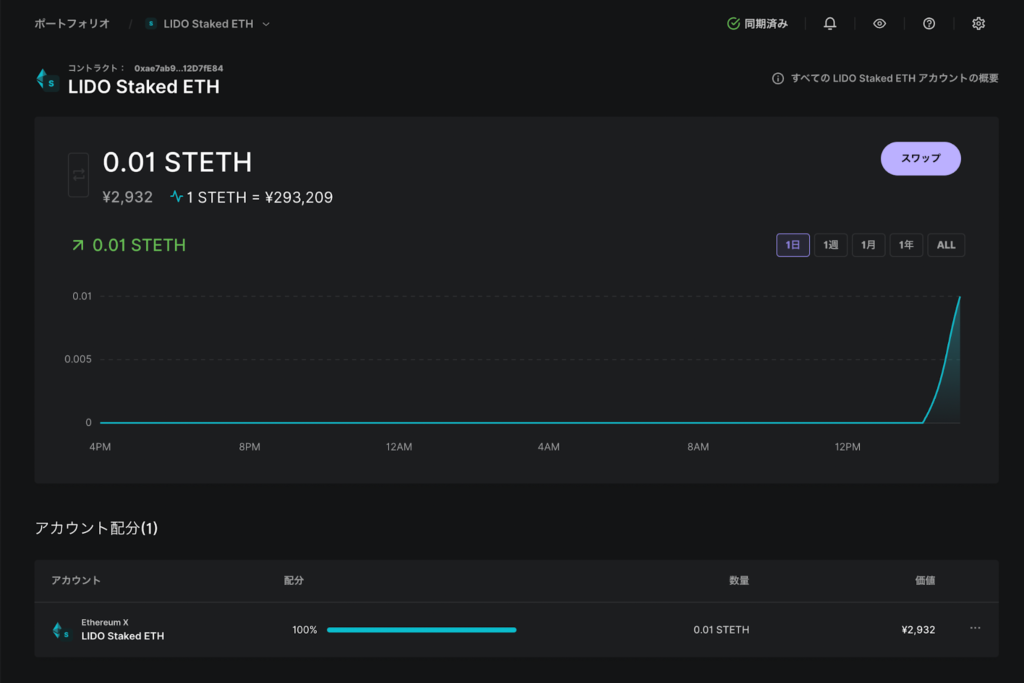Click the 100% allocation progress bar
This screenshot has width=1024, height=683.
point(422,629)
